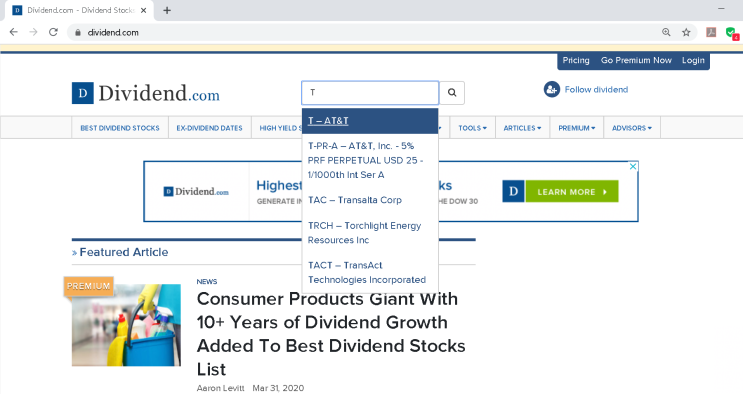Select the T-PR-A AT&T preferred suggestion
This screenshot has width=743, height=394.
[x=370, y=160]
